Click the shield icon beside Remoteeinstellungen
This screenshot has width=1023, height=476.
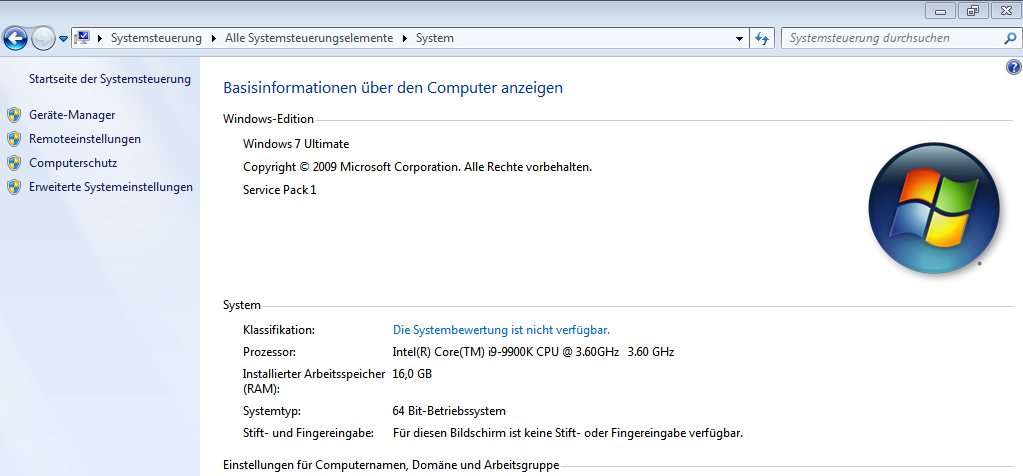(x=14, y=140)
